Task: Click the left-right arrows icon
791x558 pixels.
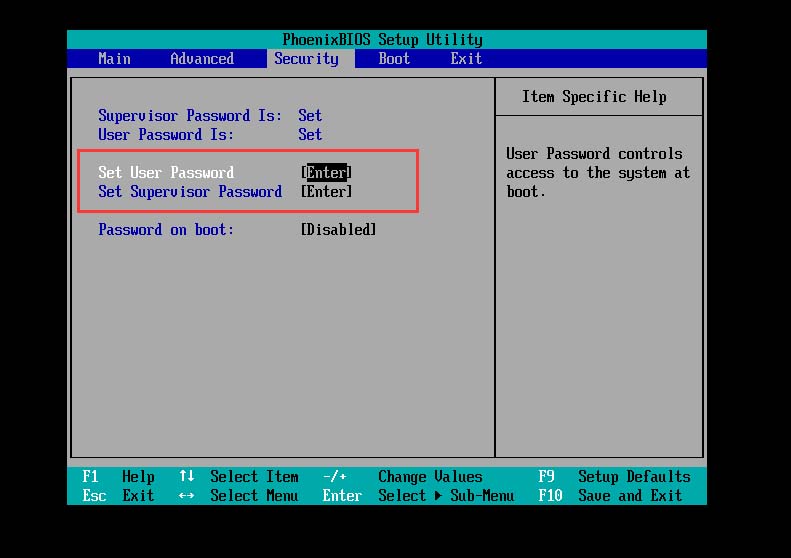Action: pyautogui.click(x=187, y=495)
